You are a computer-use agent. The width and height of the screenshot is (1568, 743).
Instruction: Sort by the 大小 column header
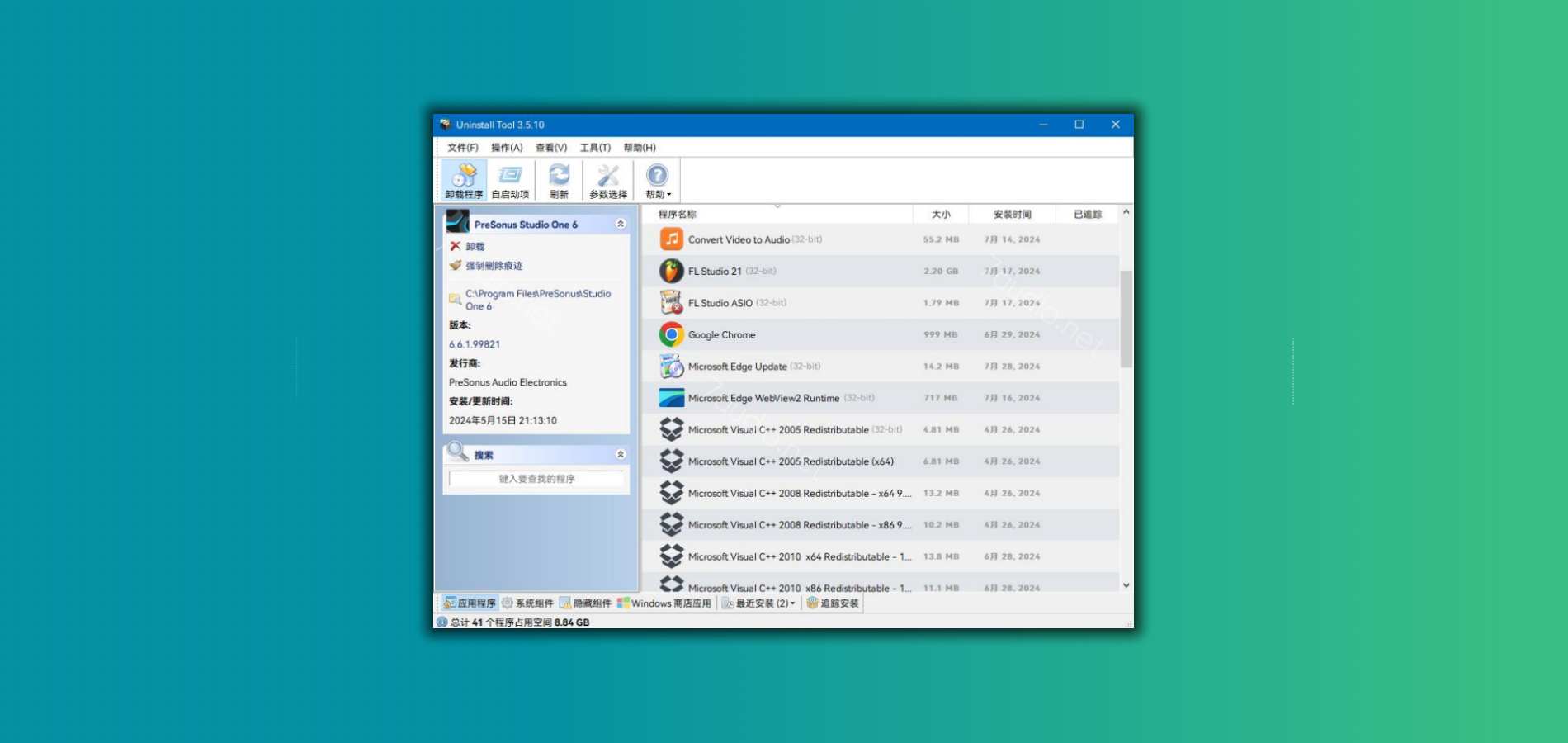pyautogui.click(x=941, y=214)
